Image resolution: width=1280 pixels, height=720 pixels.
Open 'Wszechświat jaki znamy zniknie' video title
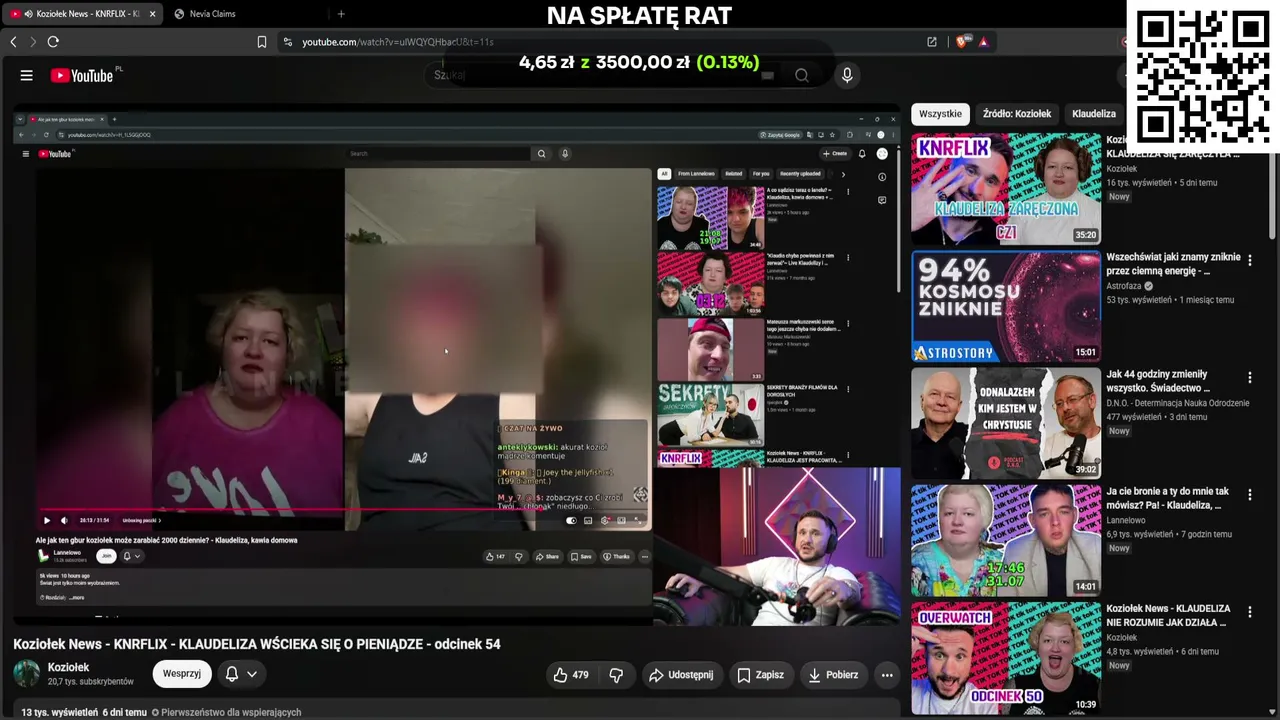click(x=1172, y=264)
